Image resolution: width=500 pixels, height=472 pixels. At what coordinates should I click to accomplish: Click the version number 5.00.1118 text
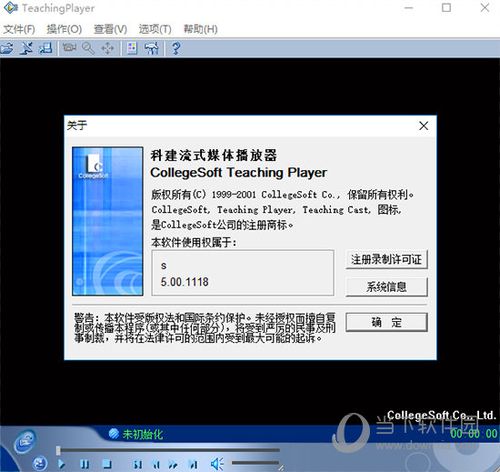(x=184, y=282)
